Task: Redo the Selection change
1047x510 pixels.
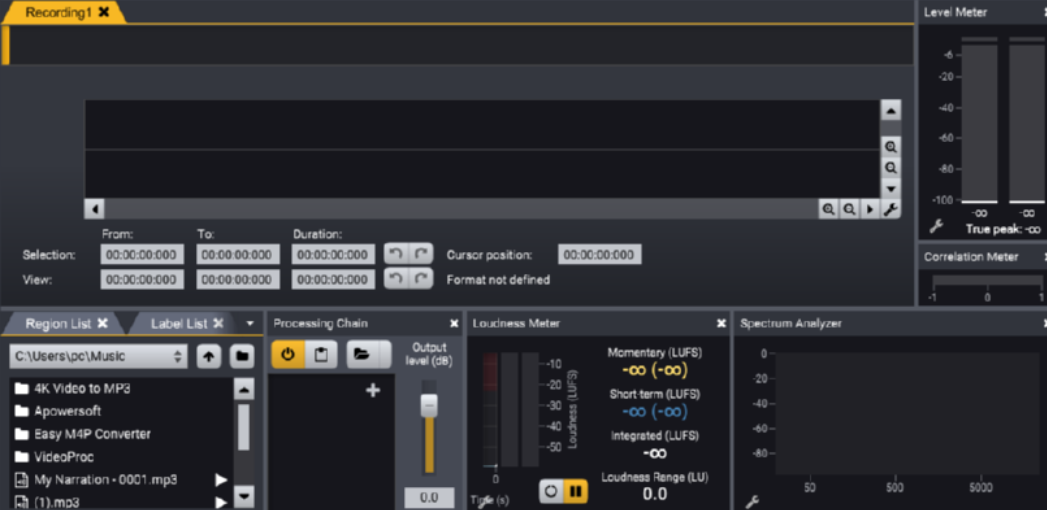Action: coord(421,254)
